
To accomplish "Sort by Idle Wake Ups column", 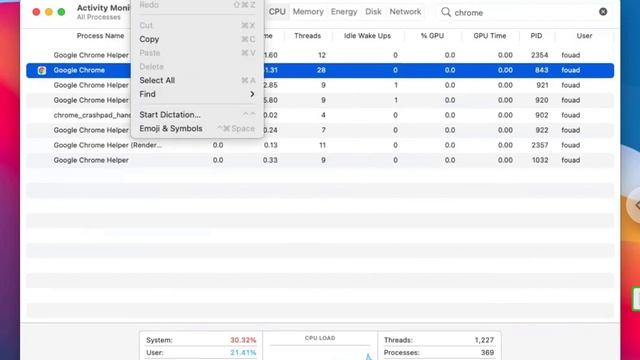I will click(367, 36).
